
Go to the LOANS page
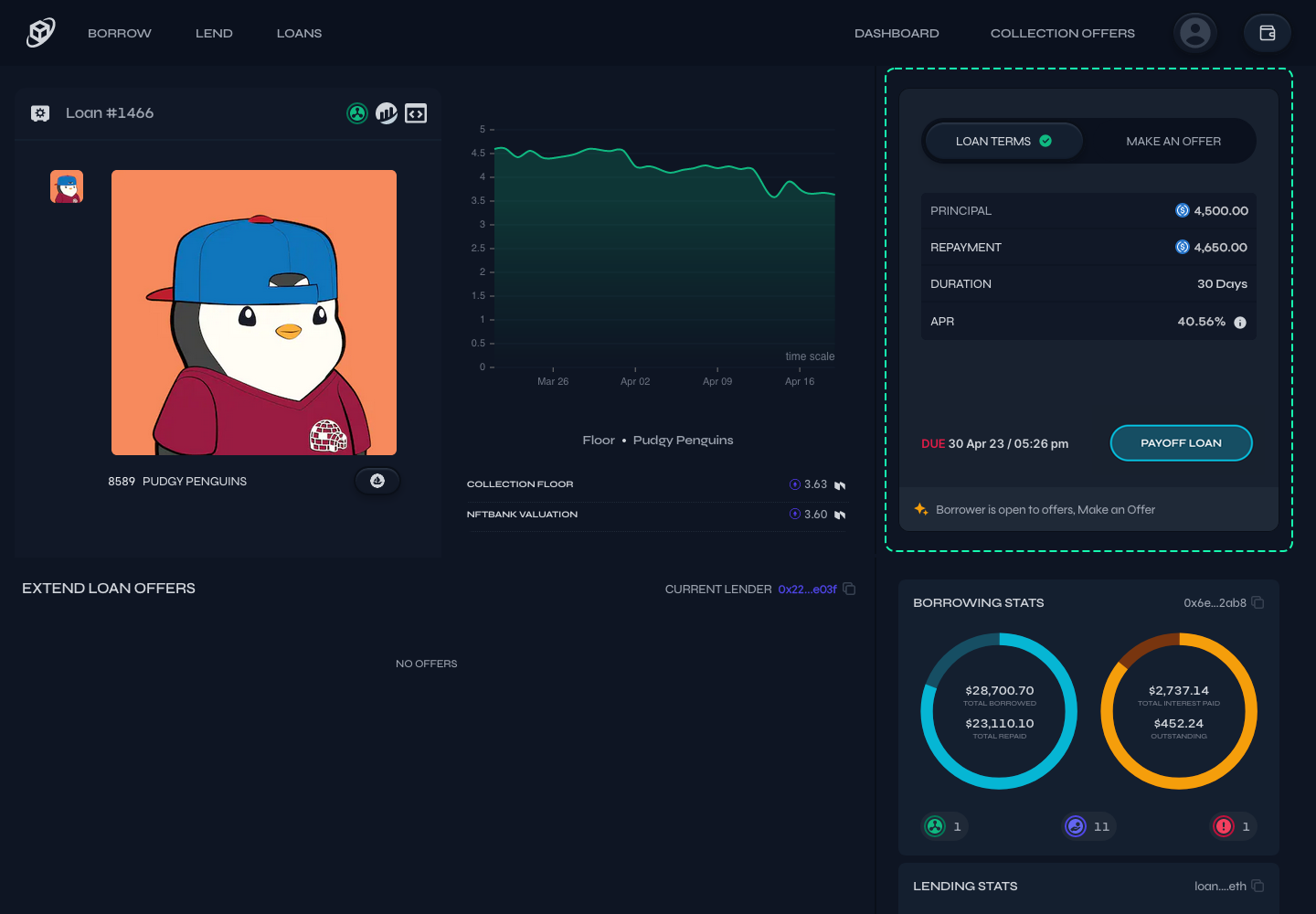(299, 33)
